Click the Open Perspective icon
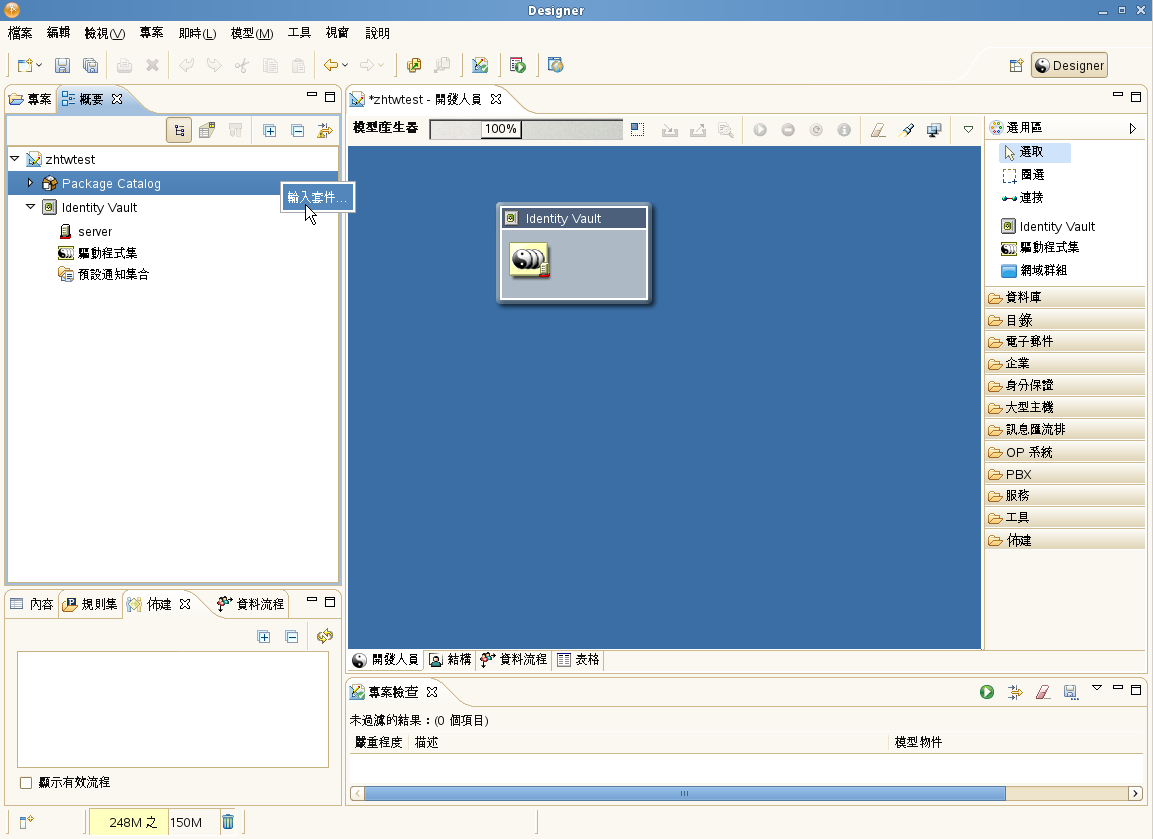Viewport: 1153px width, 839px height. pyautogui.click(x=1016, y=65)
